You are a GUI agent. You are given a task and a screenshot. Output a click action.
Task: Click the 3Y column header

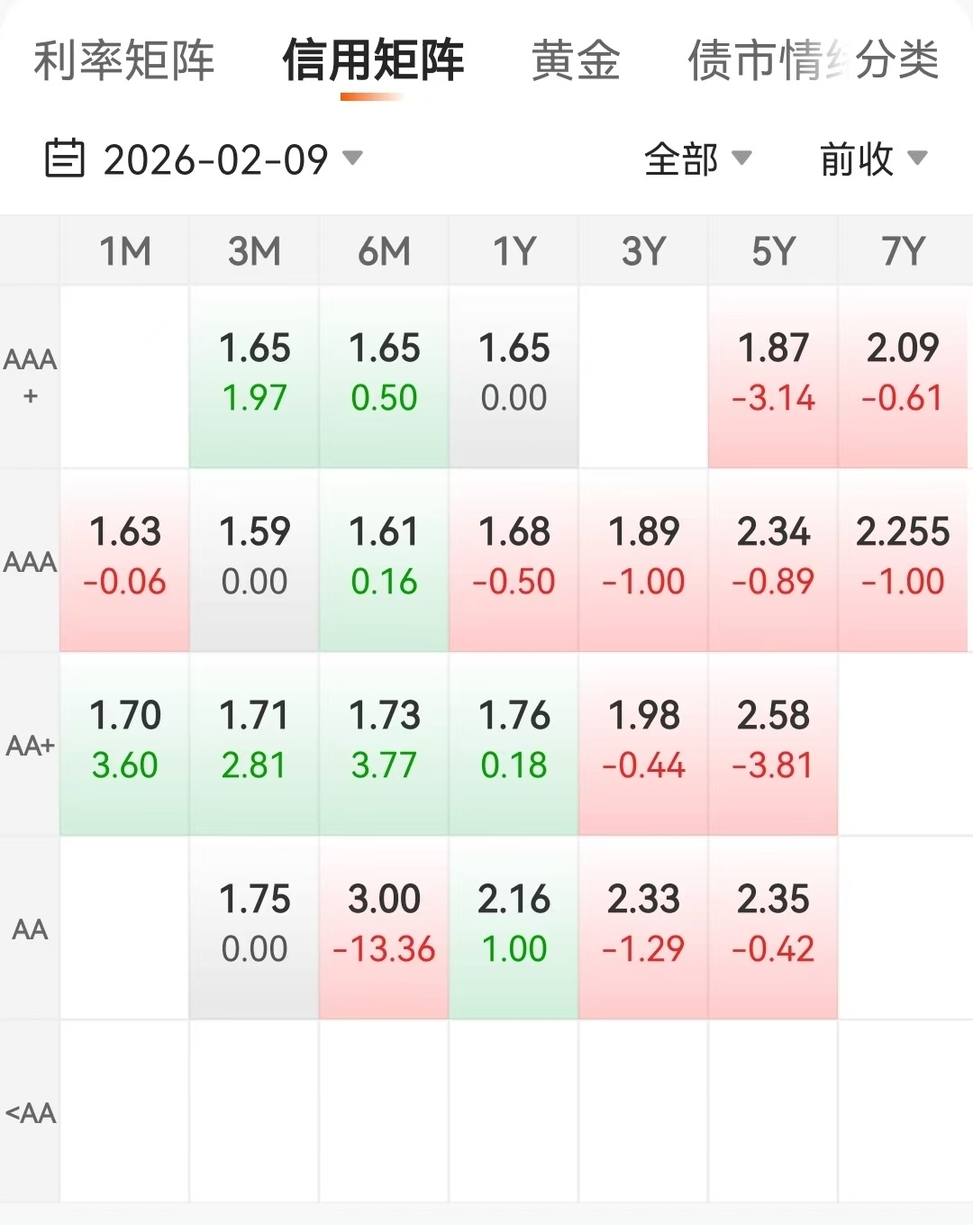(643, 251)
